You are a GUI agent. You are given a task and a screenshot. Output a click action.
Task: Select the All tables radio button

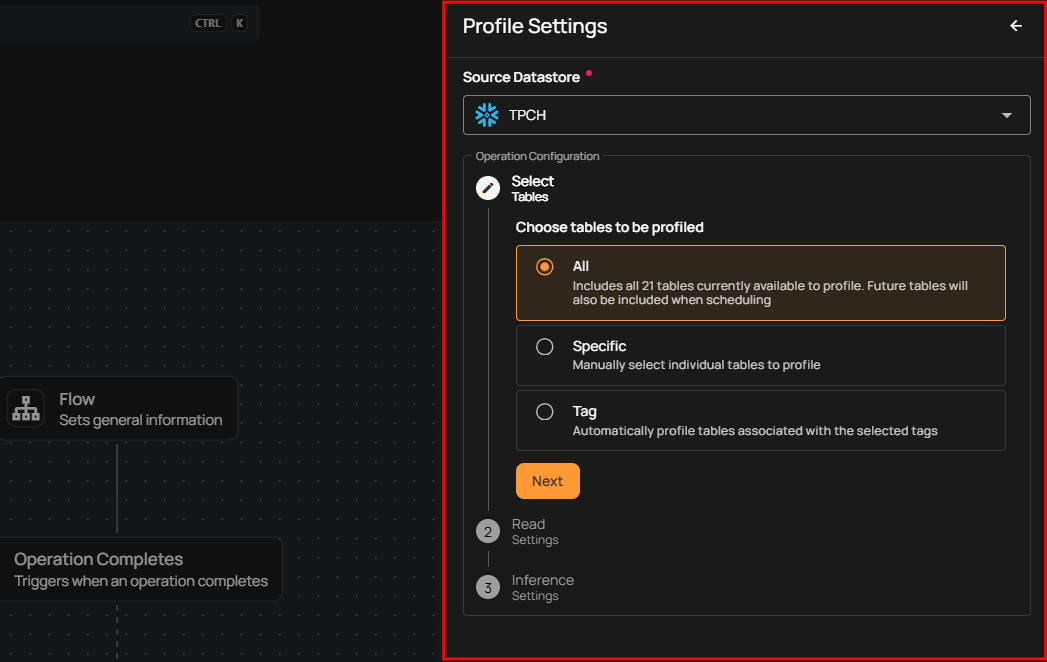click(x=545, y=267)
